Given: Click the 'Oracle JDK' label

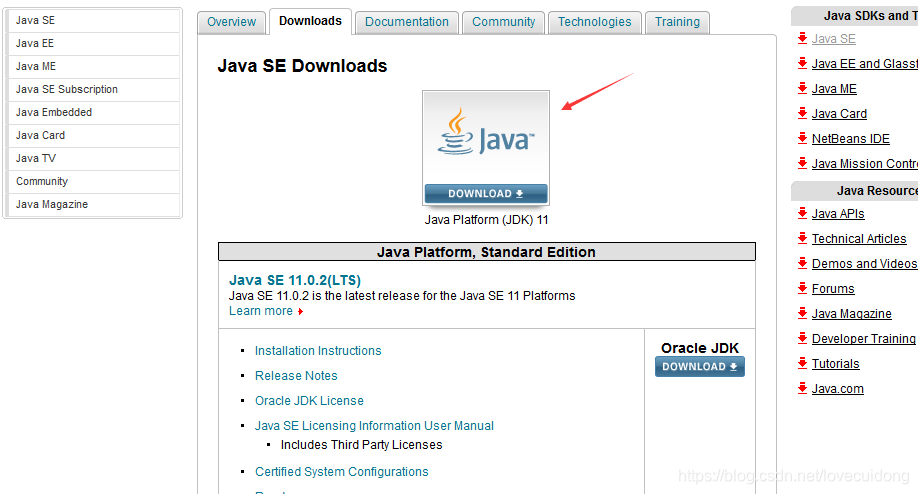Looking at the screenshot, I should (700, 348).
